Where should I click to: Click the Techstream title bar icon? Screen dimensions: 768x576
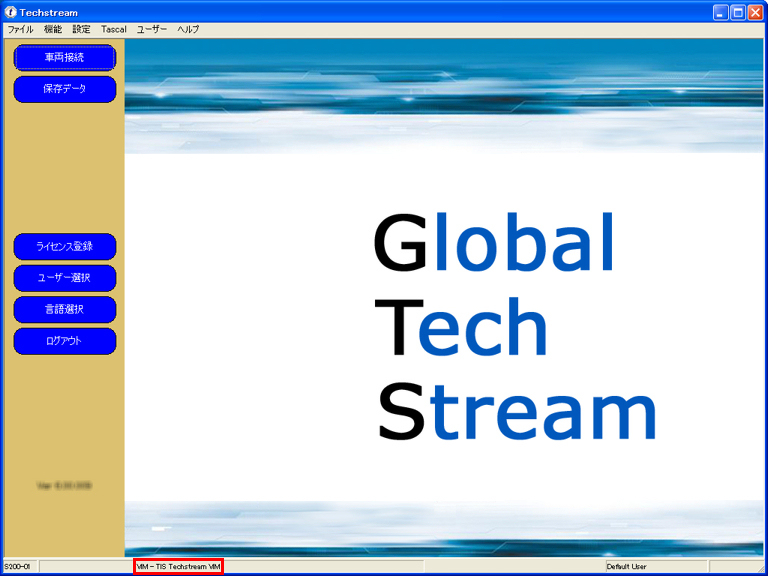click(x=10, y=12)
